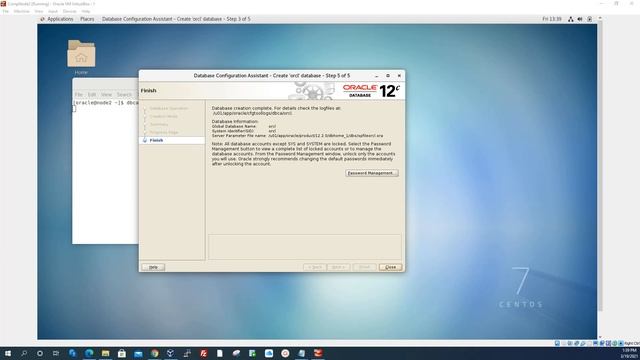640x360 pixels.
Task: Select the Database Operation step in sidebar
Action: [x=169, y=108]
